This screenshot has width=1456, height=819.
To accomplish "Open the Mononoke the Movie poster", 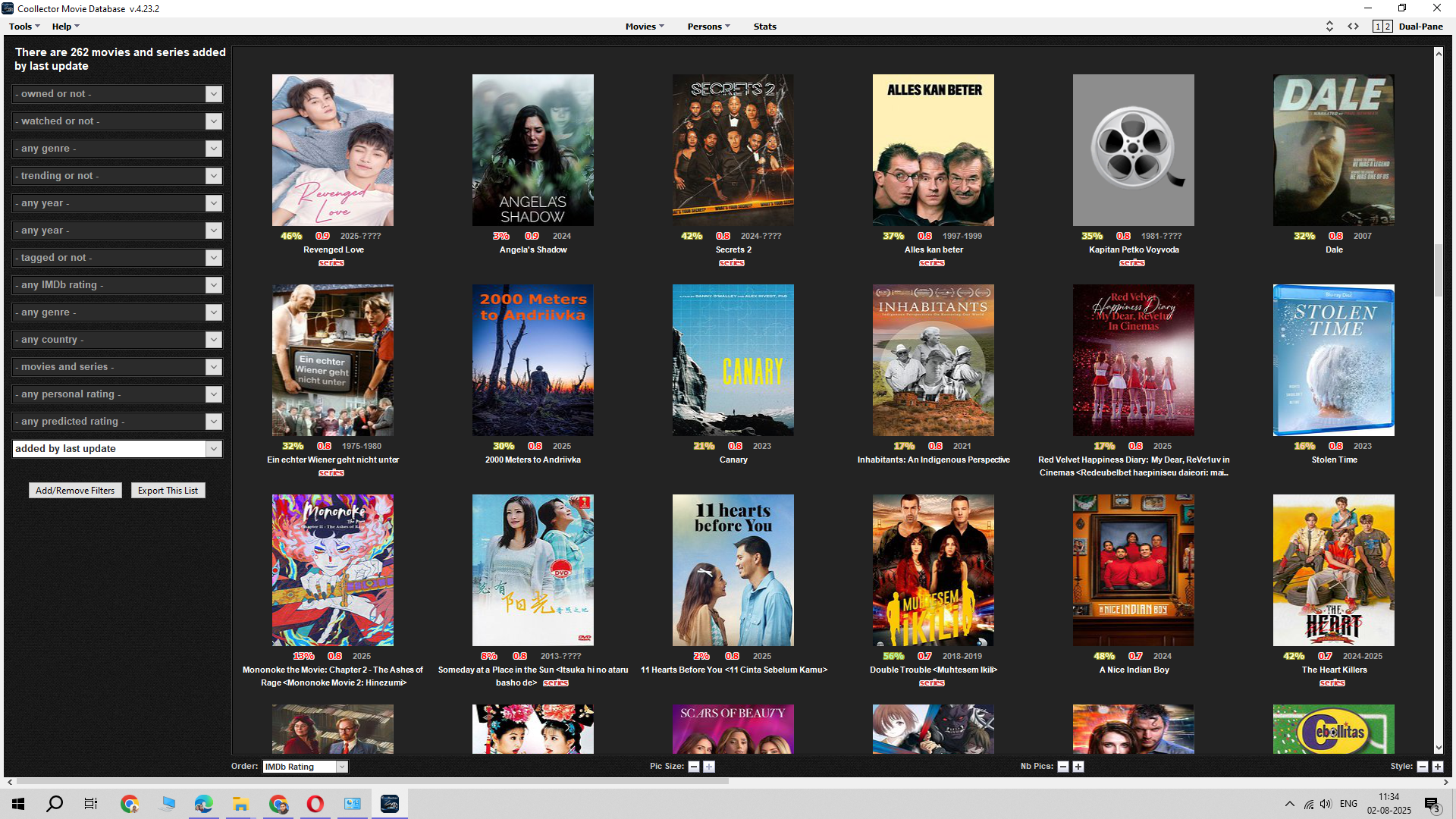I will click(x=333, y=570).
